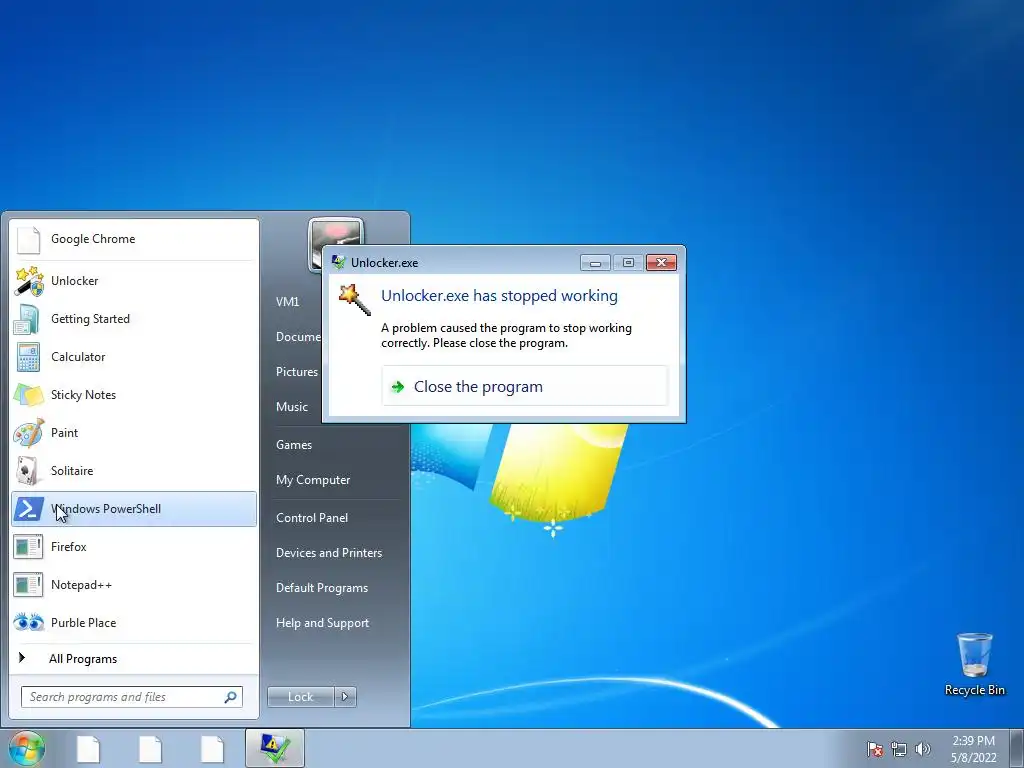Open Games from Start menu
This screenshot has height=768, width=1024.
click(294, 445)
